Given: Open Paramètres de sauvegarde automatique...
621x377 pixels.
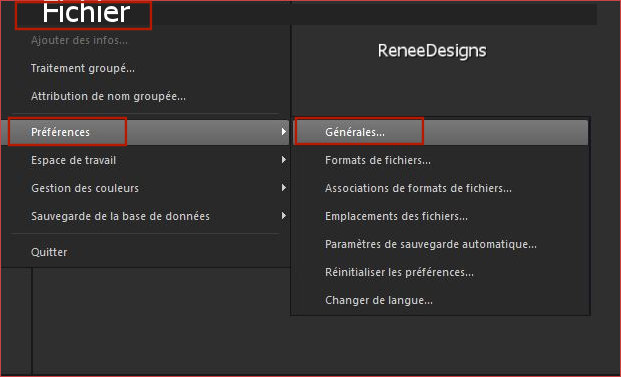Looking at the screenshot, I should point(431,244).
